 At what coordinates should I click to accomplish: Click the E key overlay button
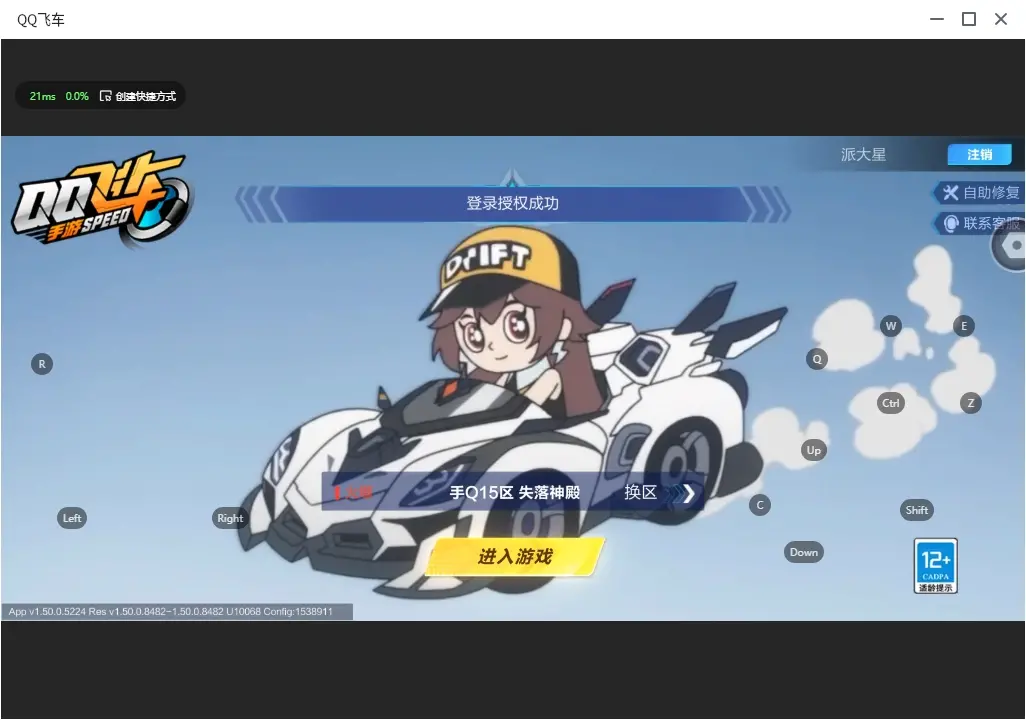tap(964, 326)
